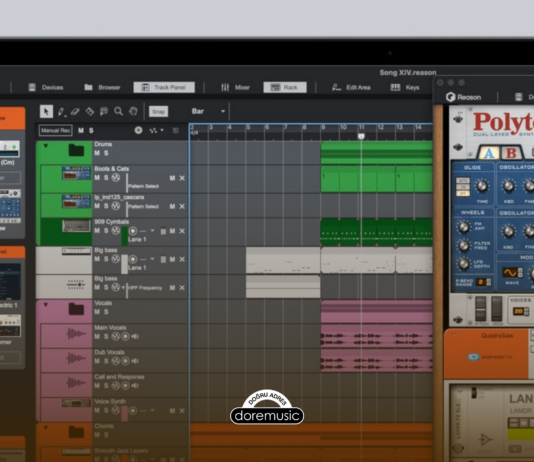Collapse the Drums folder
This screenshot has height=462, width=534.
pos(46,146)
